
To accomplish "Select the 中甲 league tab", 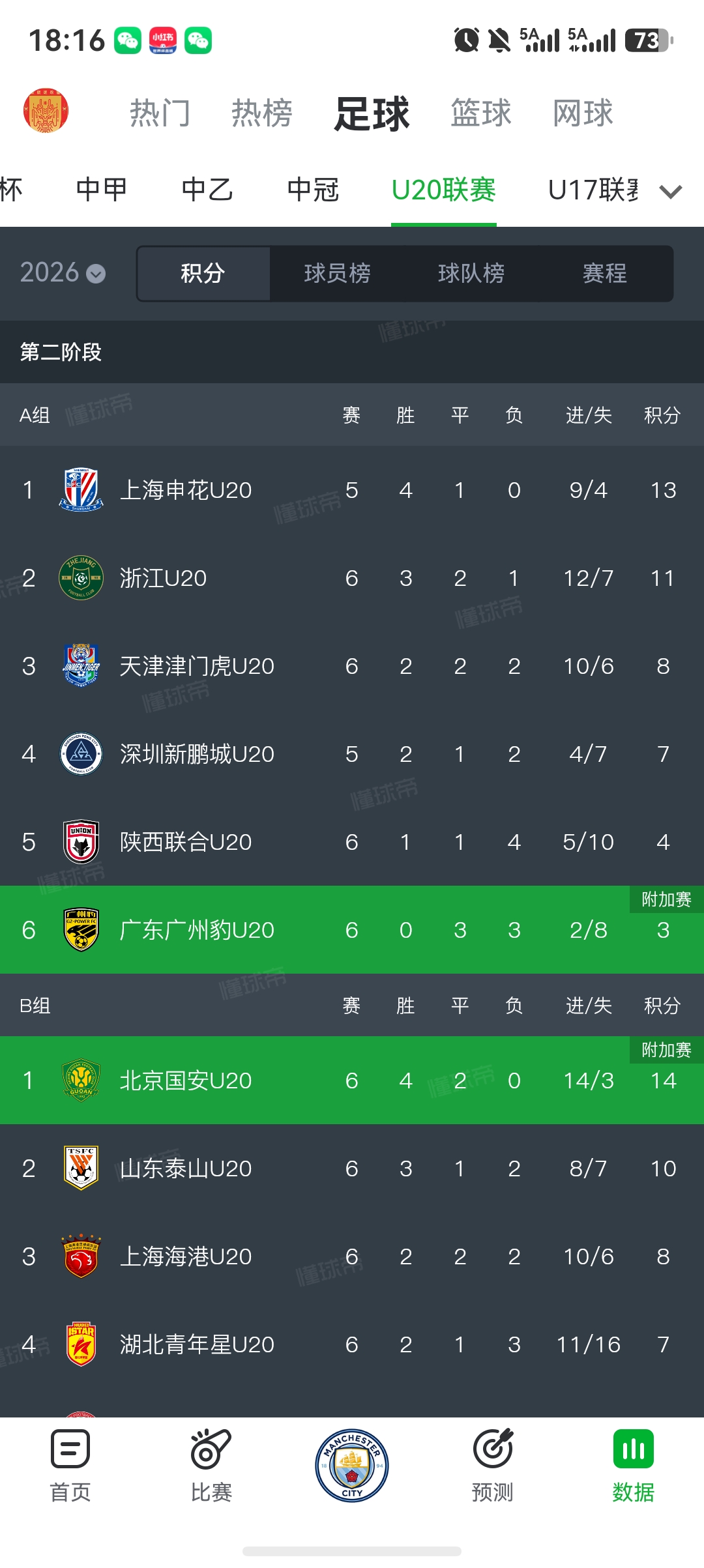I will pyautogui.click(x=102, y=190).
